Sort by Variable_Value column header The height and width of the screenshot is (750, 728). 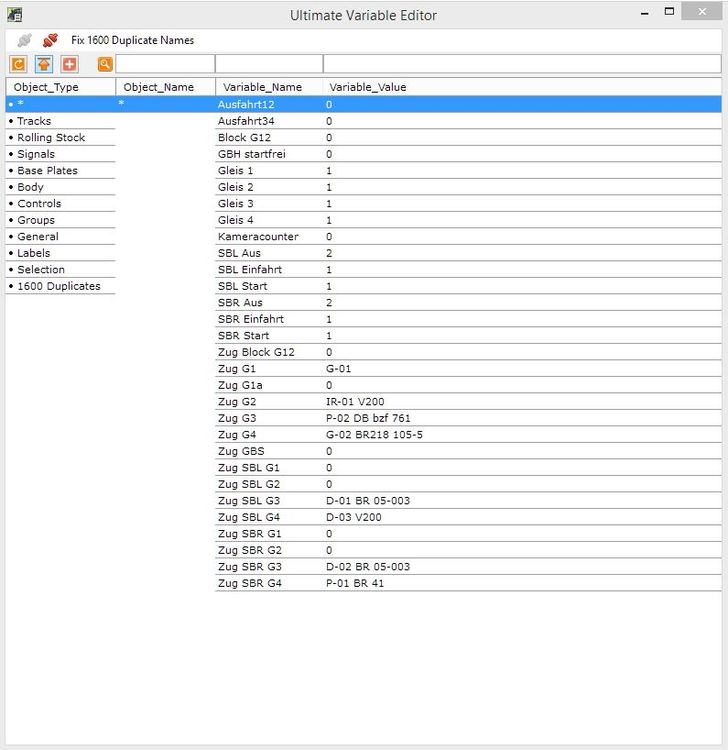click(367, 87)
